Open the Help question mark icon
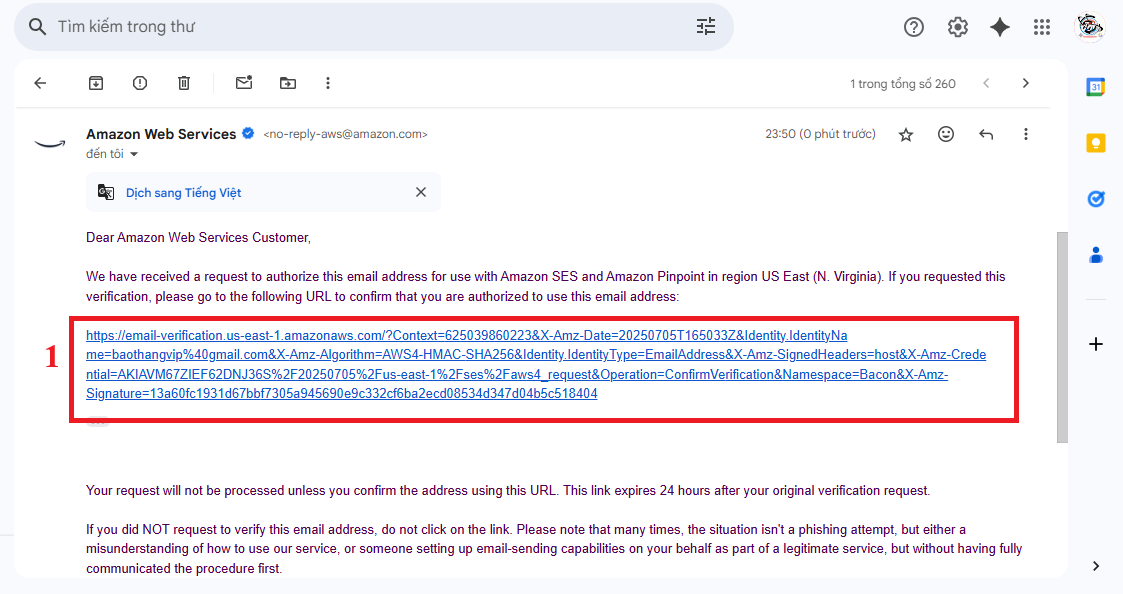 (x=913, y=27)
